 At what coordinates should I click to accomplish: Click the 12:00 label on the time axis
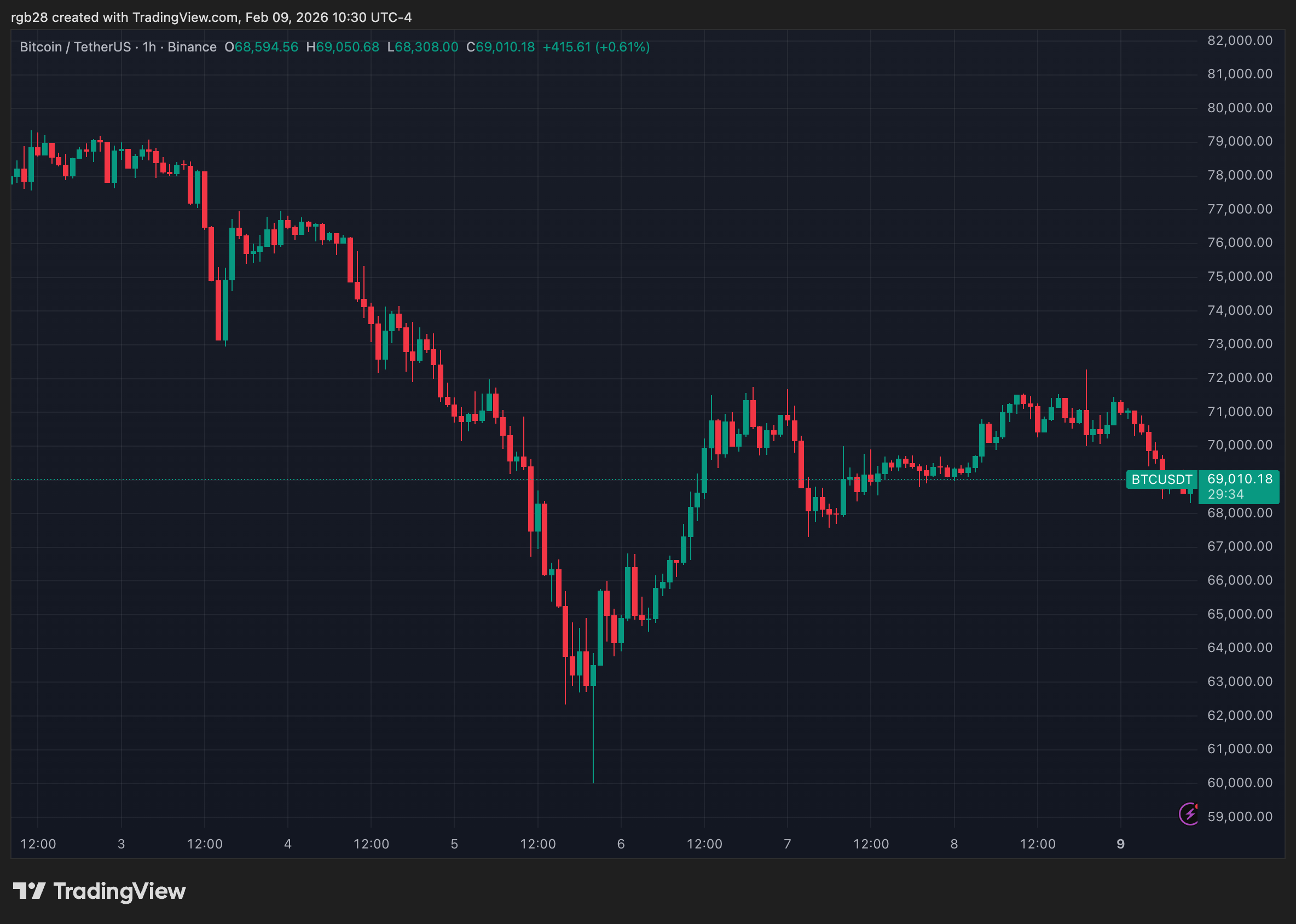click(38, 844)
